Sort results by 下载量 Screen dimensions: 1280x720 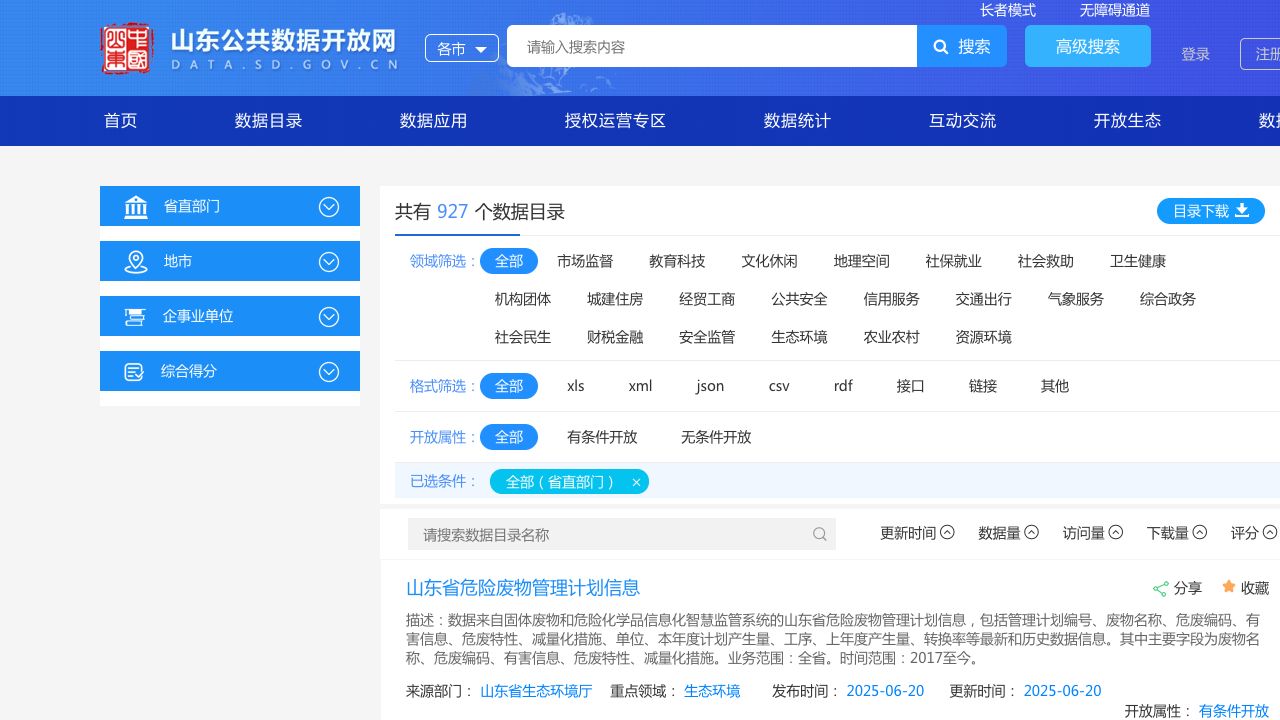1176,533
